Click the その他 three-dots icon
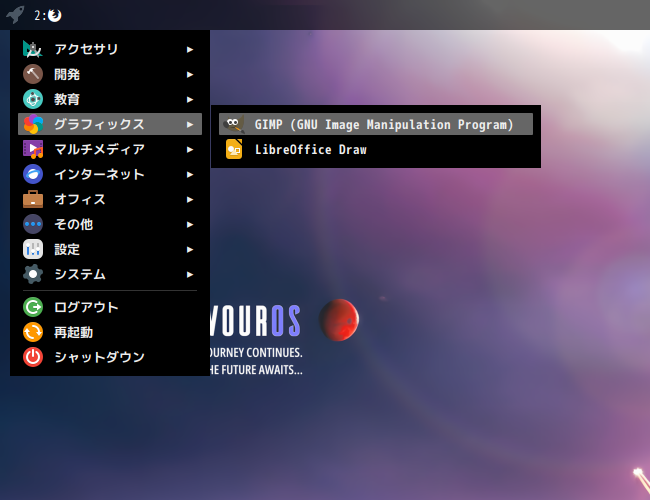Viewport: 650px width, 500px height. tap(33, 224)
